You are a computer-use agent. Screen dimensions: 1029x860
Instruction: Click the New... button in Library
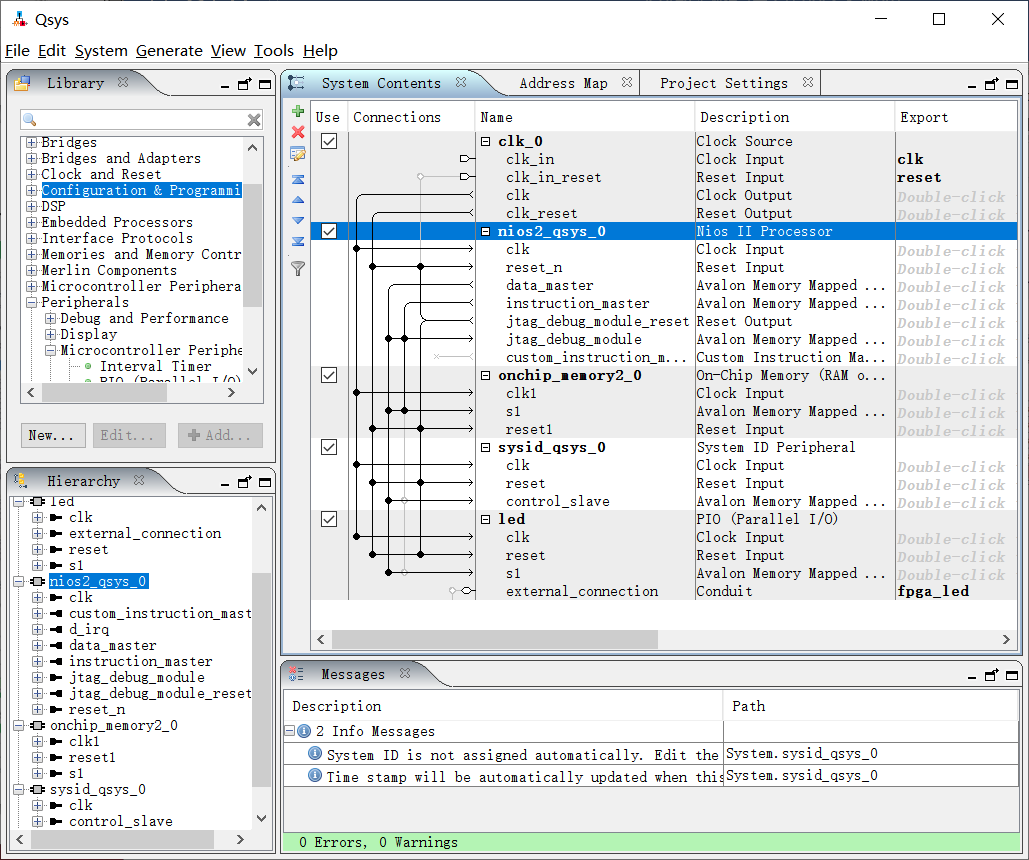[51, 435]
